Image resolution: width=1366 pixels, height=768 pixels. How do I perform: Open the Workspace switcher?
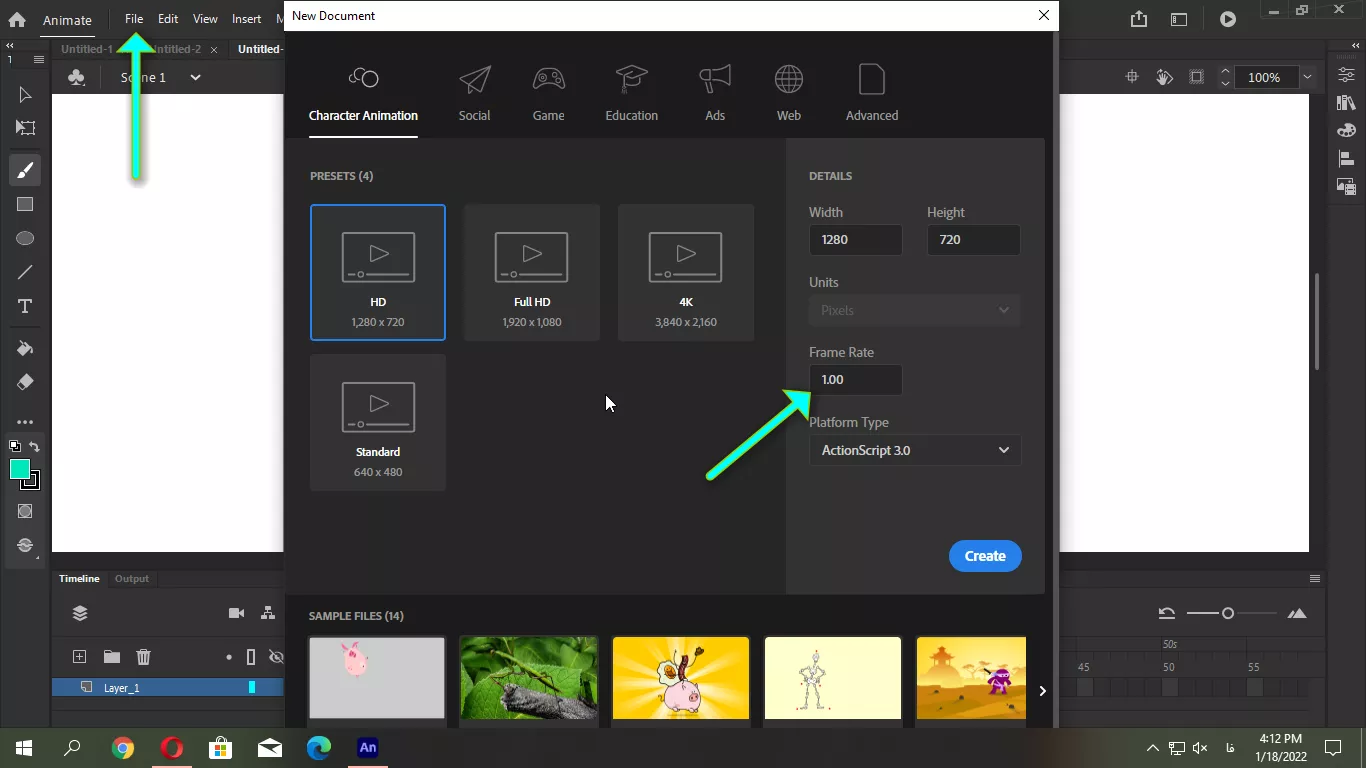[x=1179, y=19]
